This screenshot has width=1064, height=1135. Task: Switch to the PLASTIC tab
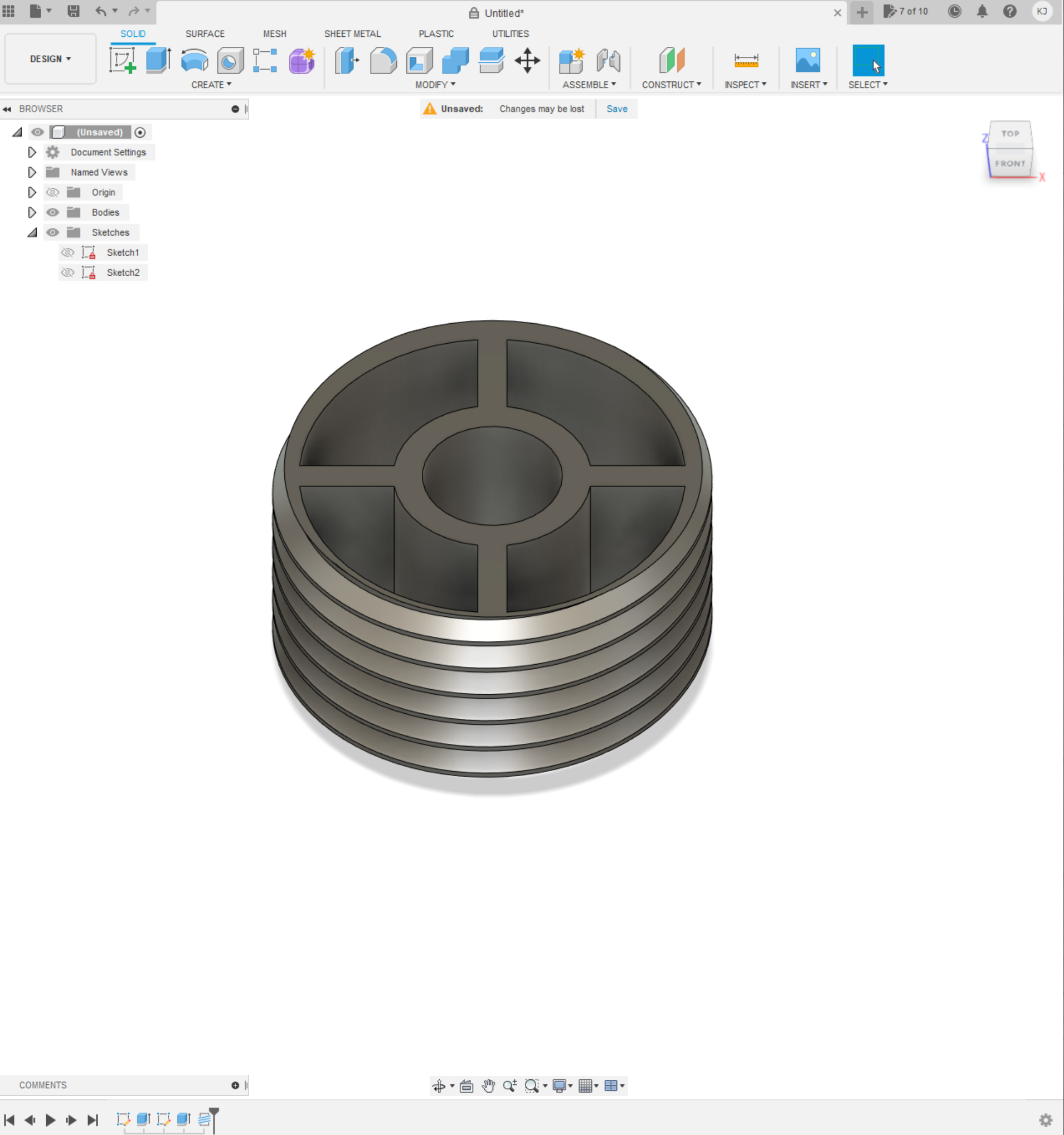coord(436,33)
